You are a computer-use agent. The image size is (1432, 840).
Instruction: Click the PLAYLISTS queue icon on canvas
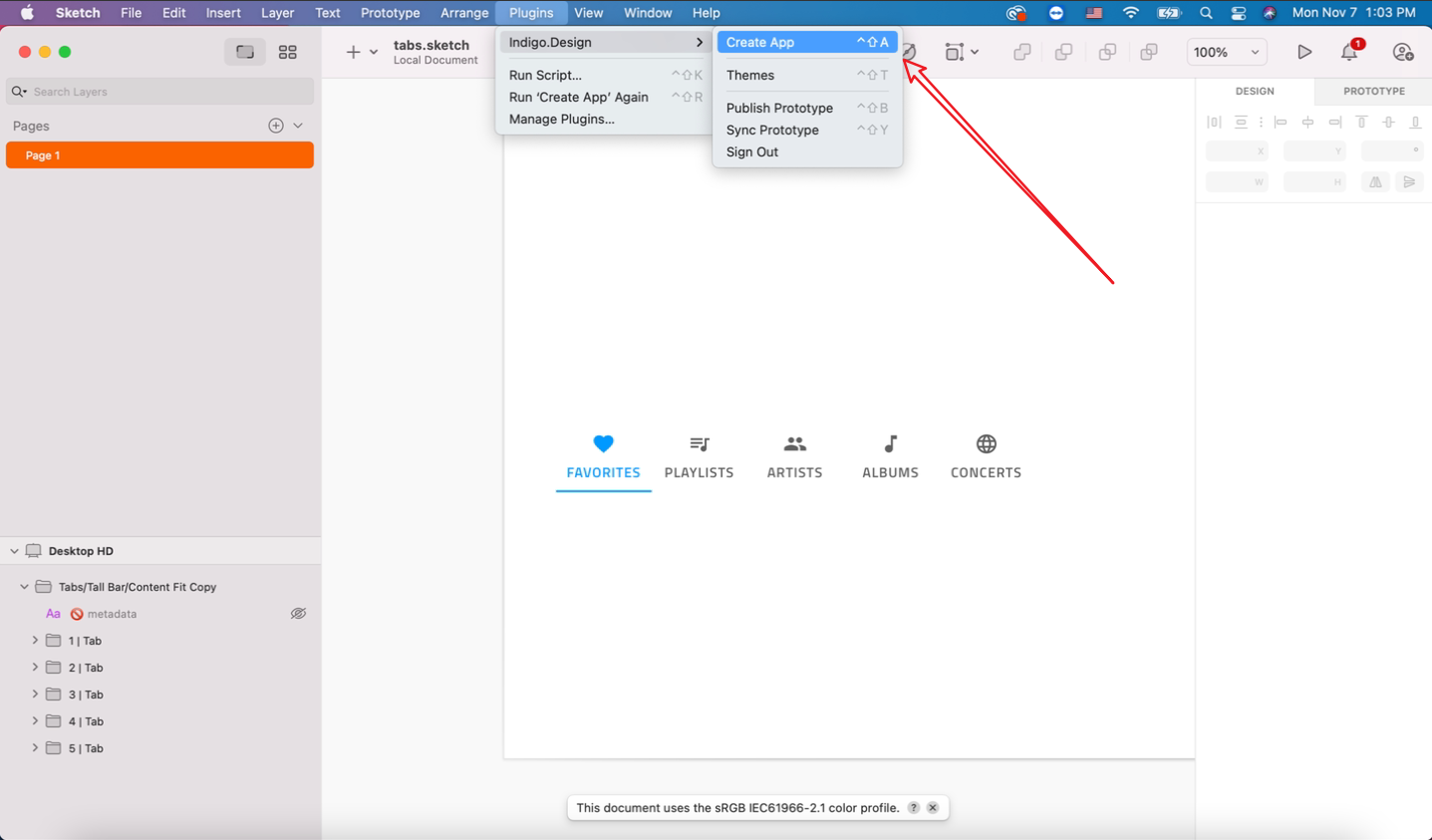click(x=700, y=443)
